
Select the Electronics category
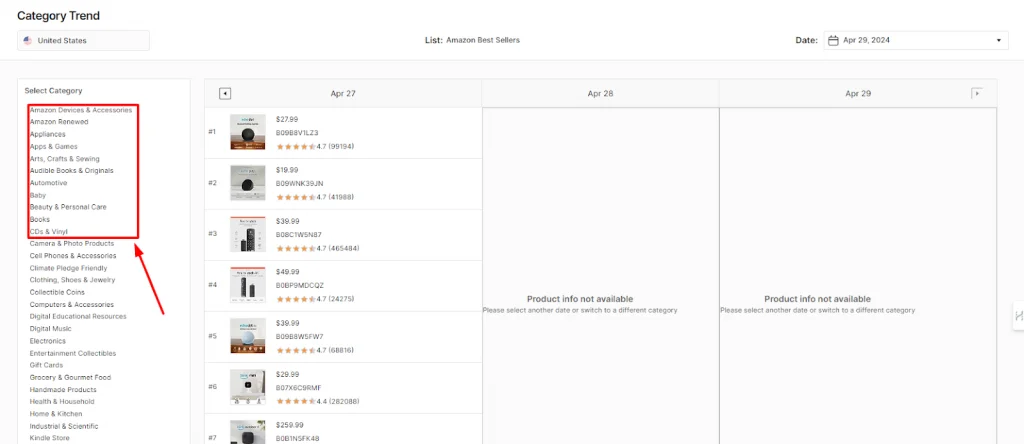48,341
